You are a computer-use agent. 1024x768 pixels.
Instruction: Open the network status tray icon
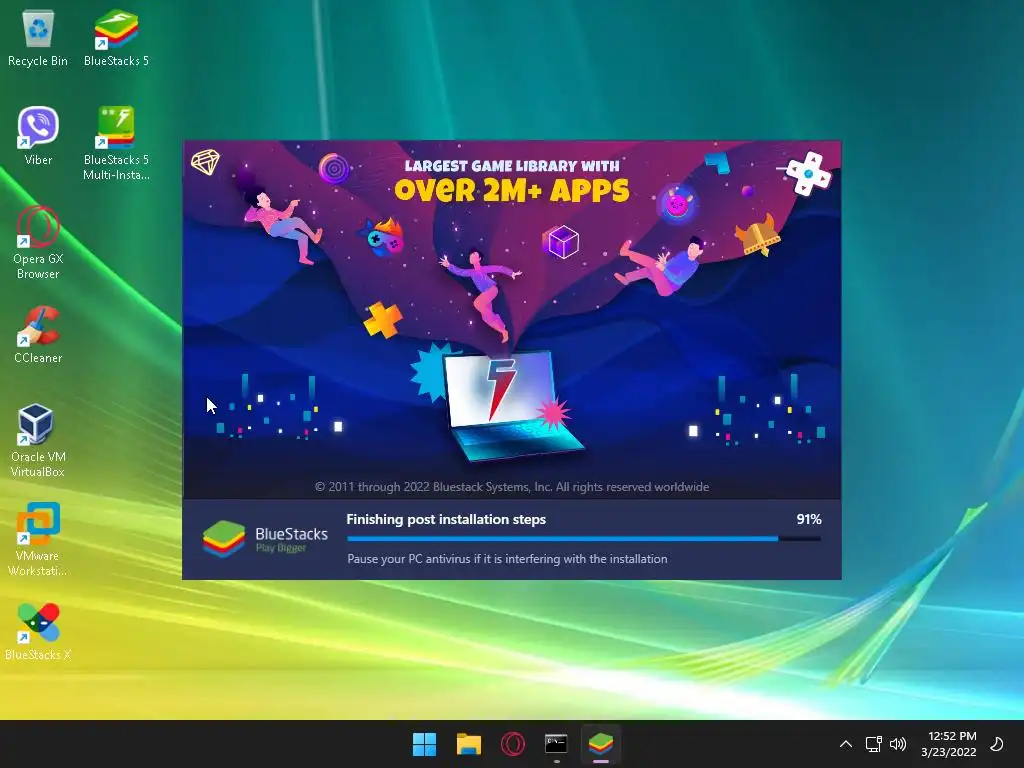pyautogui.click(x=874, y=744)
